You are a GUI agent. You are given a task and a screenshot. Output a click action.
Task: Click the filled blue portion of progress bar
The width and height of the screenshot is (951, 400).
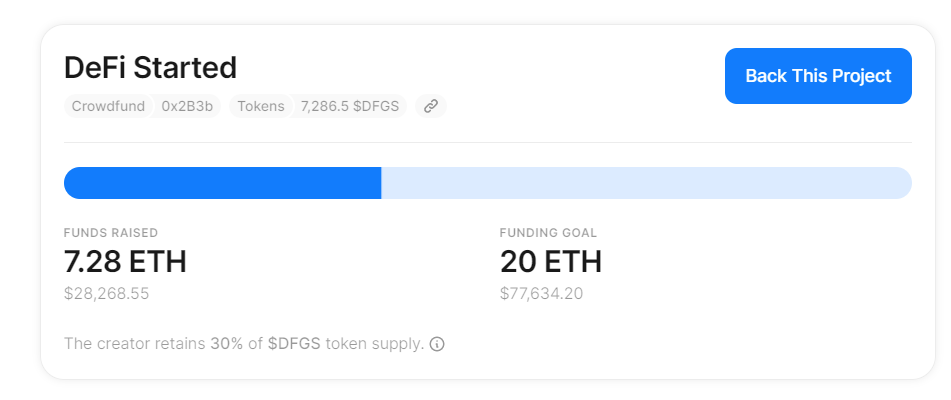pos(223,183)
